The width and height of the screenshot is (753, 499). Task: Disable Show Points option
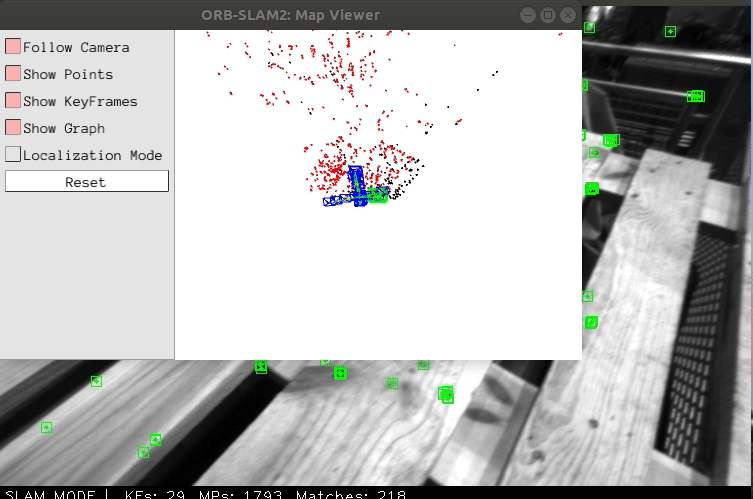point(13,73)
